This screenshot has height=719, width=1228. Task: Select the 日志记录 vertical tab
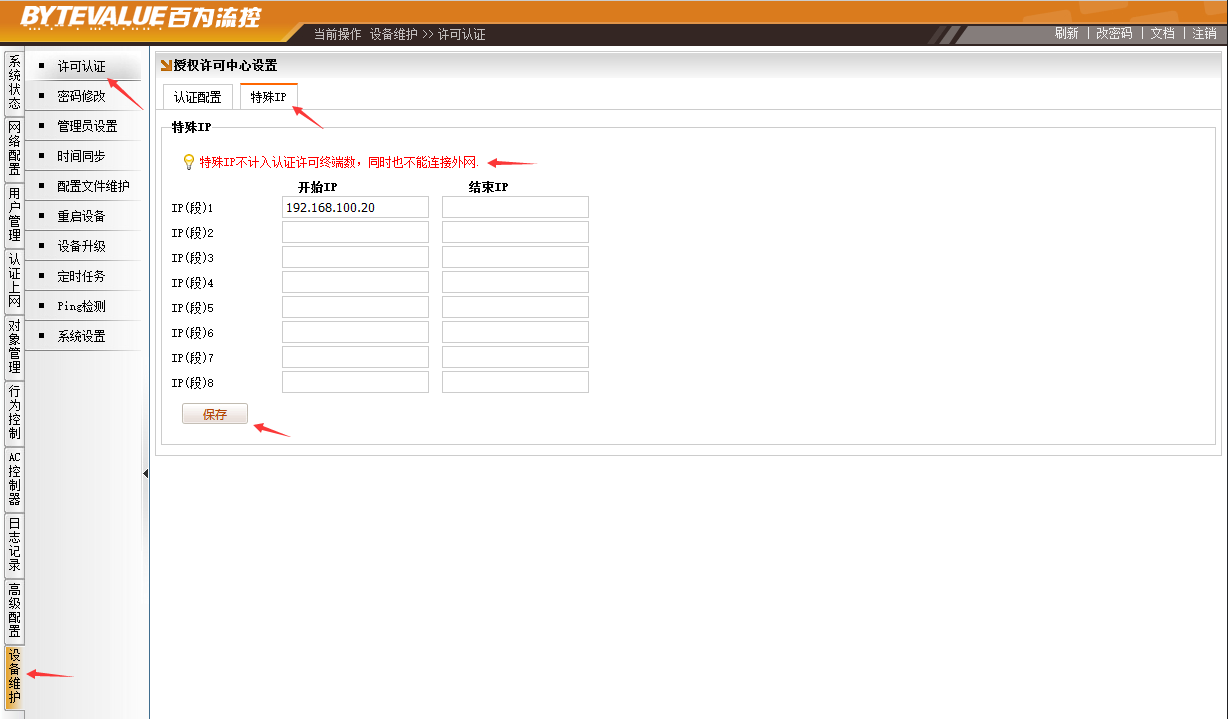pyautogui.click(x=14, y=544)
